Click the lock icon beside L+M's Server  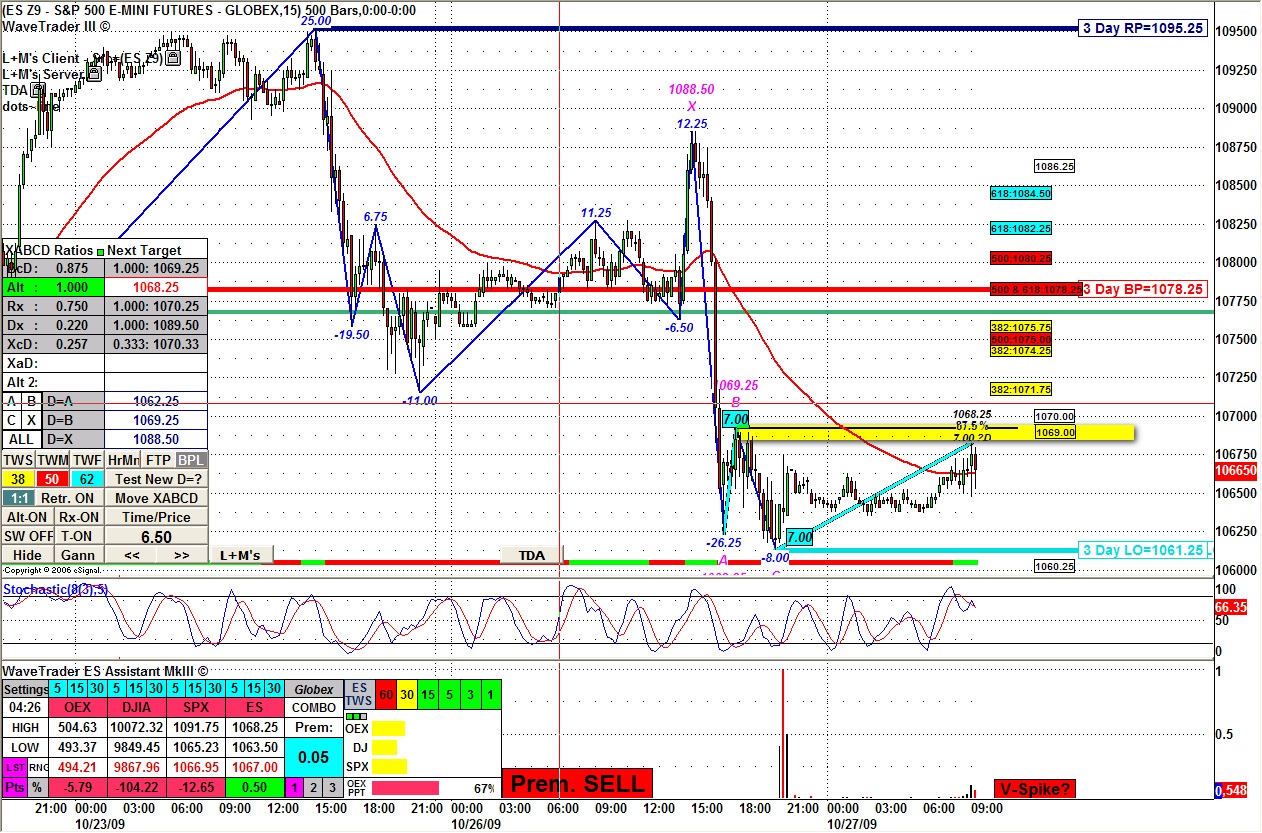[94, 74]
